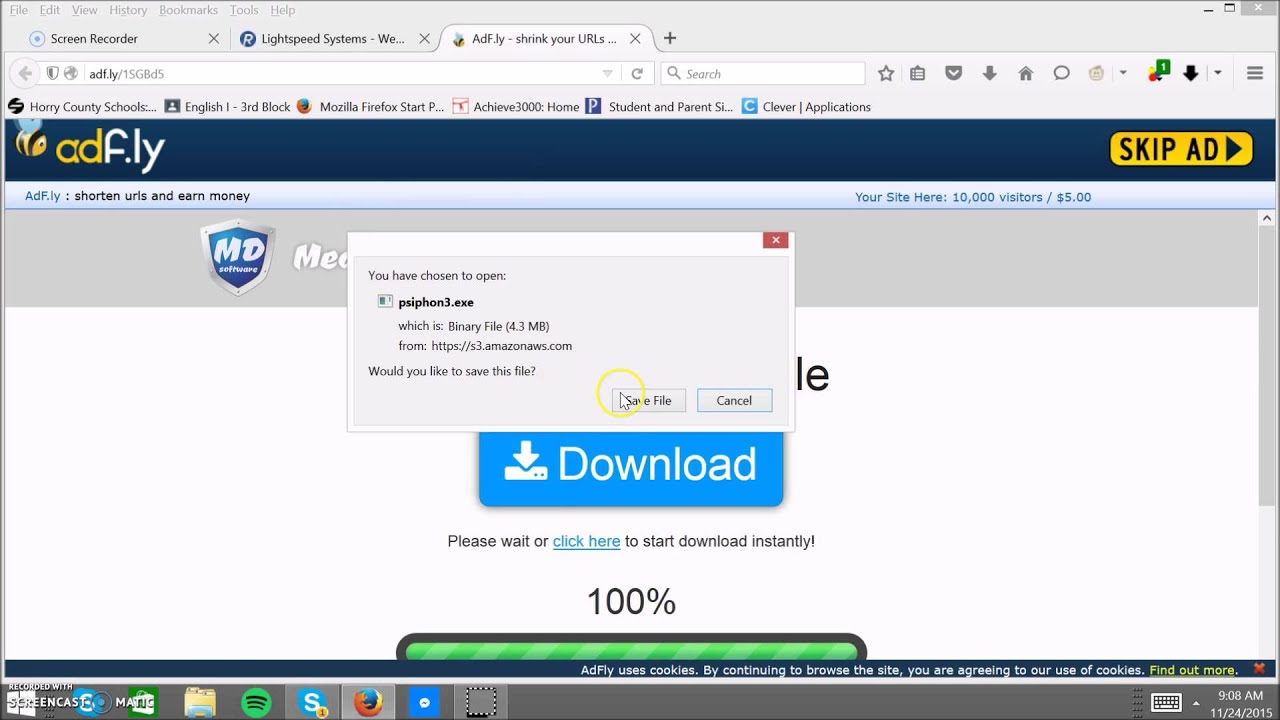This screenshot has width=1280, height=720.
Task: Save page to Pocket
Action: coord(954,73)
